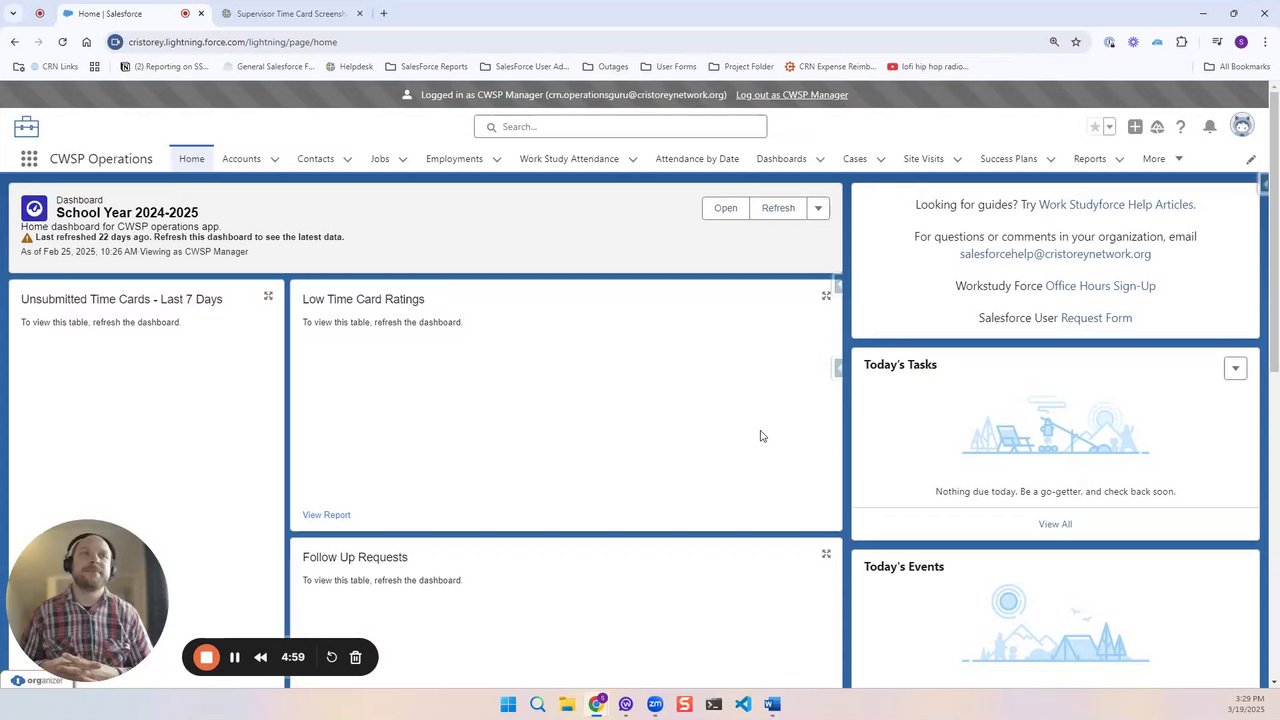Open the Dashboards tab dropdown chevron

[820, 159]
